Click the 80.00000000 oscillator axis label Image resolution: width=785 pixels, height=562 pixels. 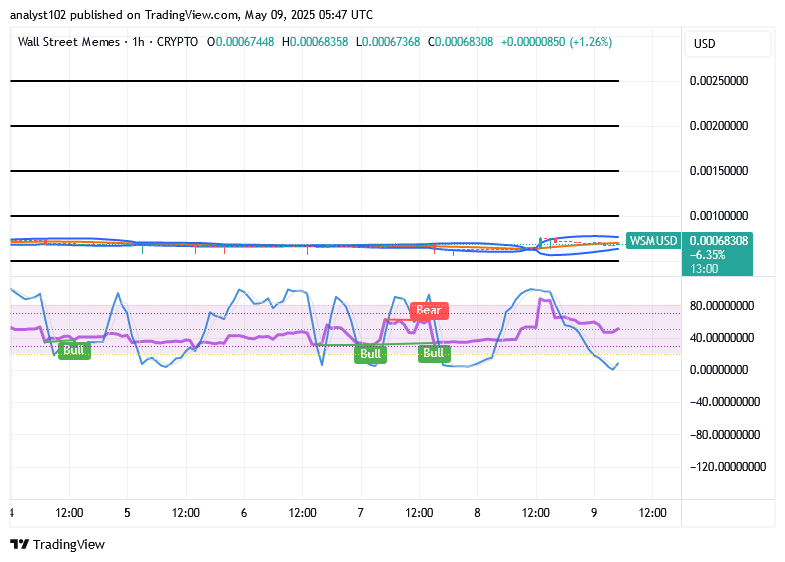[x=722, y=306]
